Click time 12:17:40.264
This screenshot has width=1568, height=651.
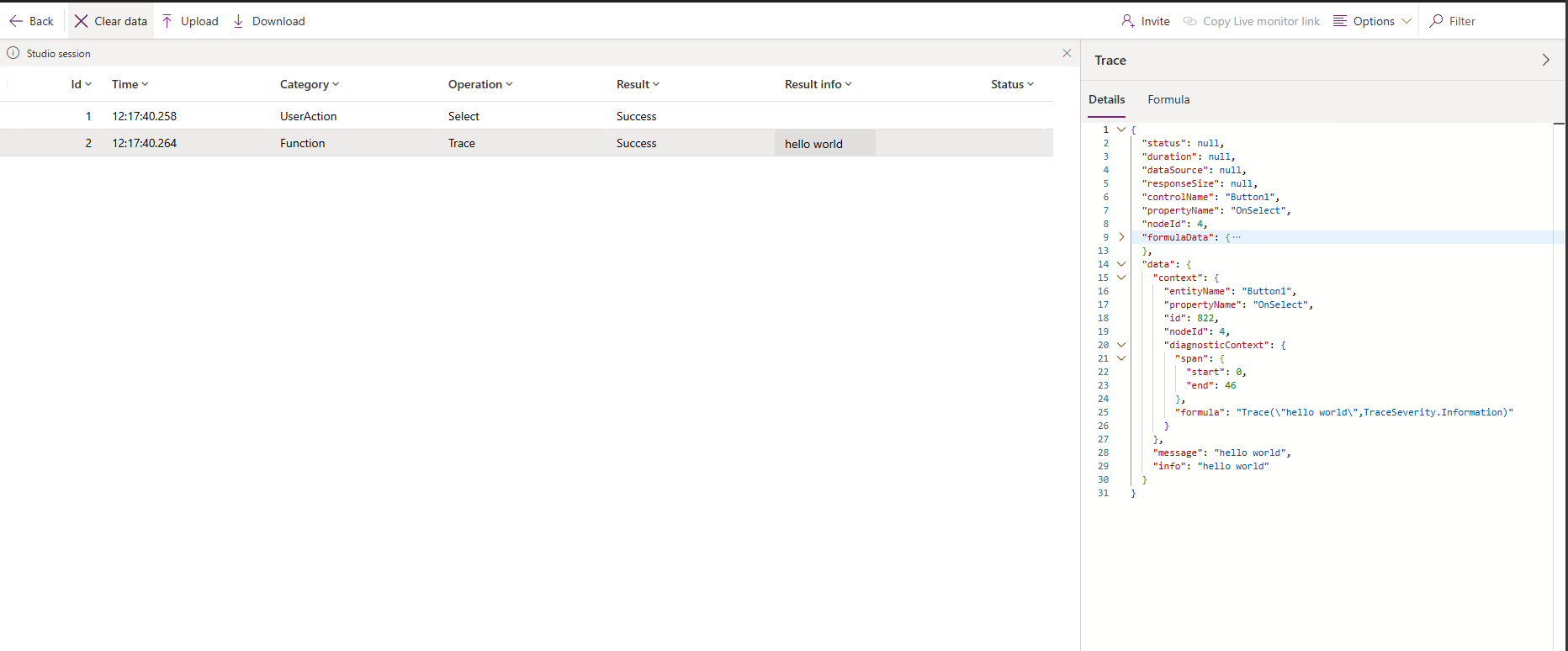click(144, 143)
